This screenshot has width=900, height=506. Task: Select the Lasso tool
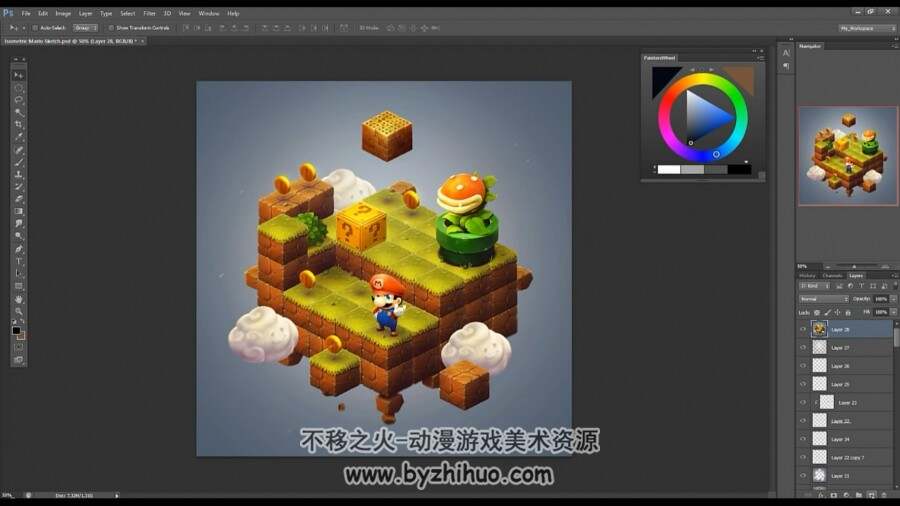(x=18, y=100)
